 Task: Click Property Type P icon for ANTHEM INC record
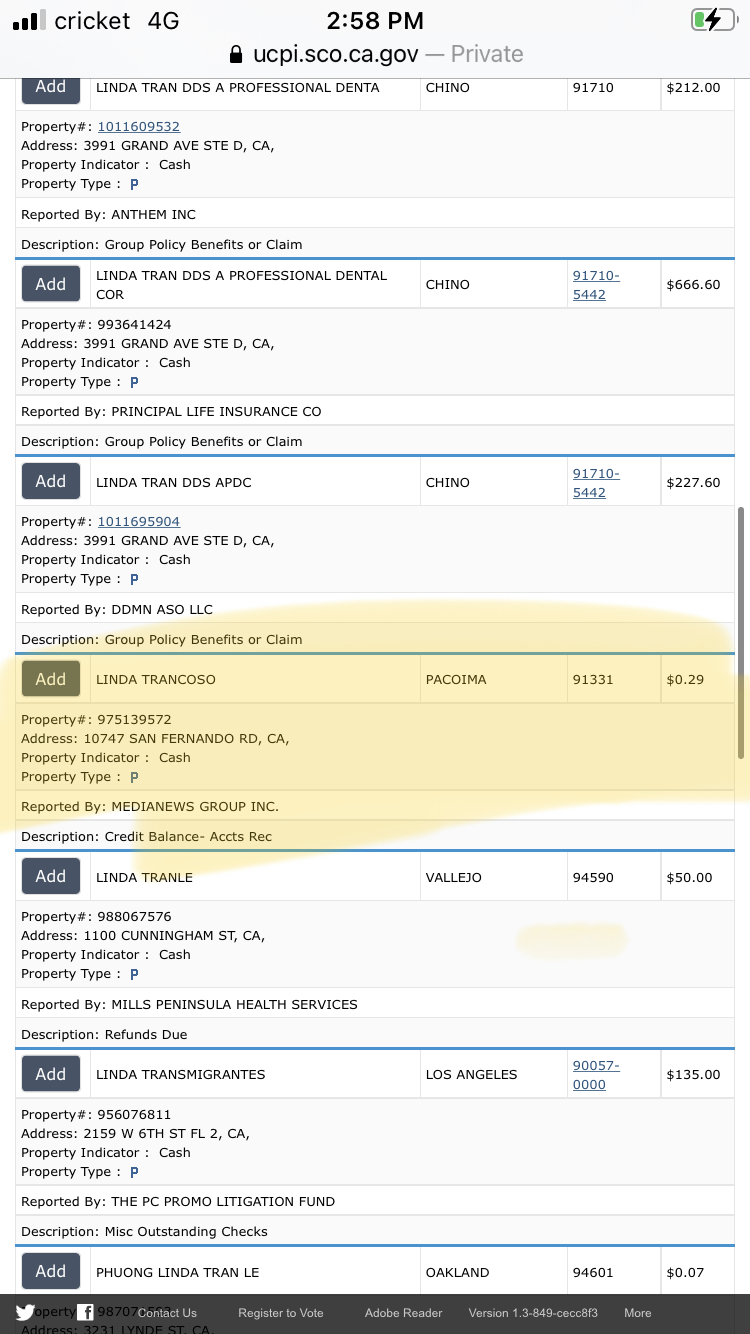(134, 184)
